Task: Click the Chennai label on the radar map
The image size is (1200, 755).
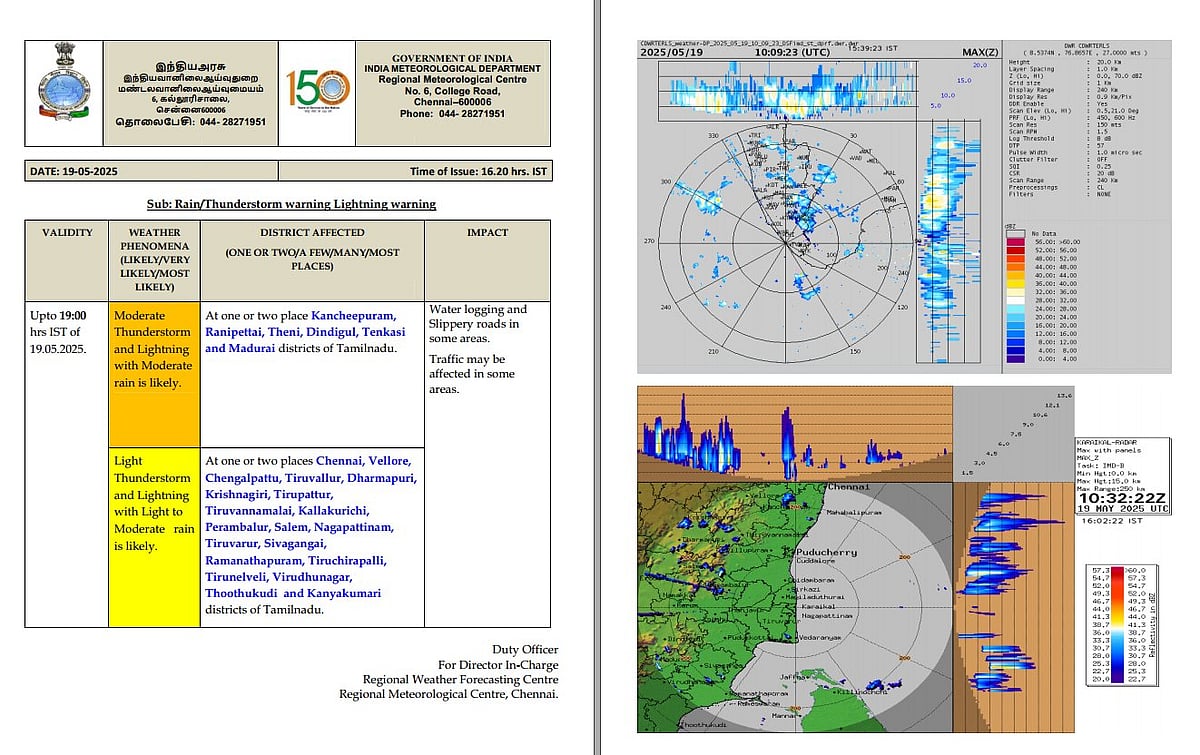Action: (848, 488)
